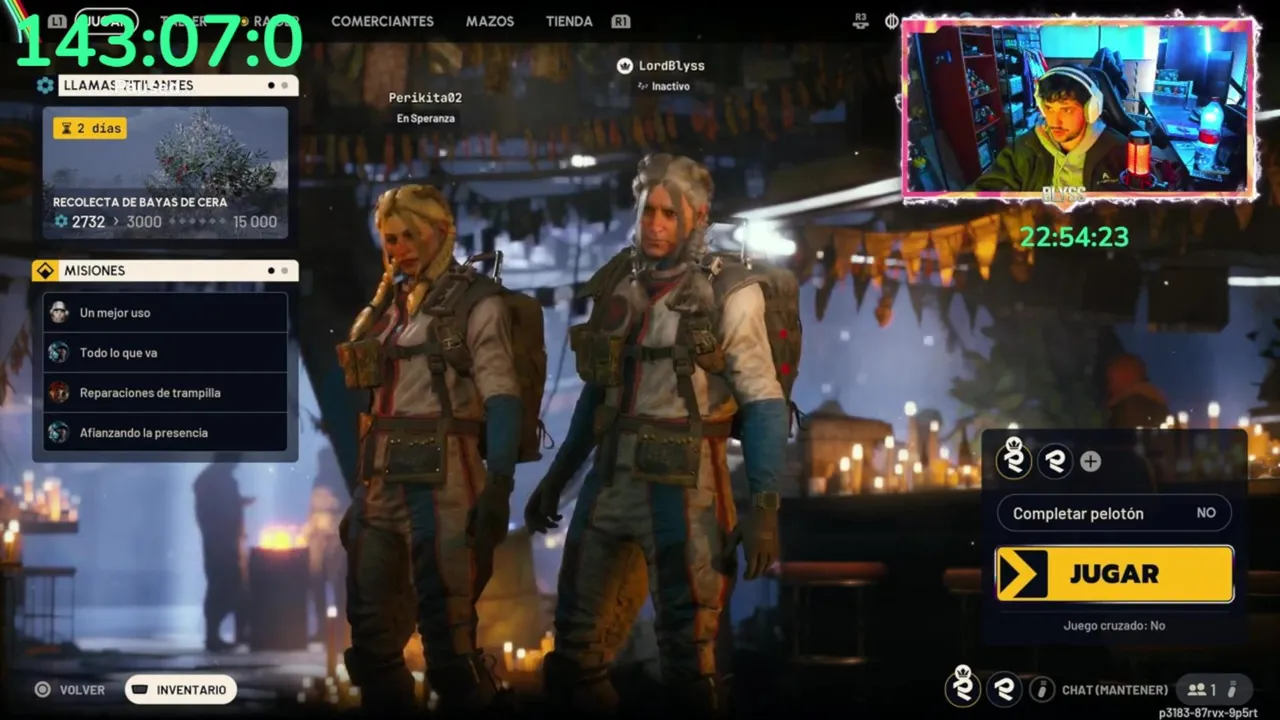Click the 2732 event points value
The image size is (1280, 720).
pos(88,222)
